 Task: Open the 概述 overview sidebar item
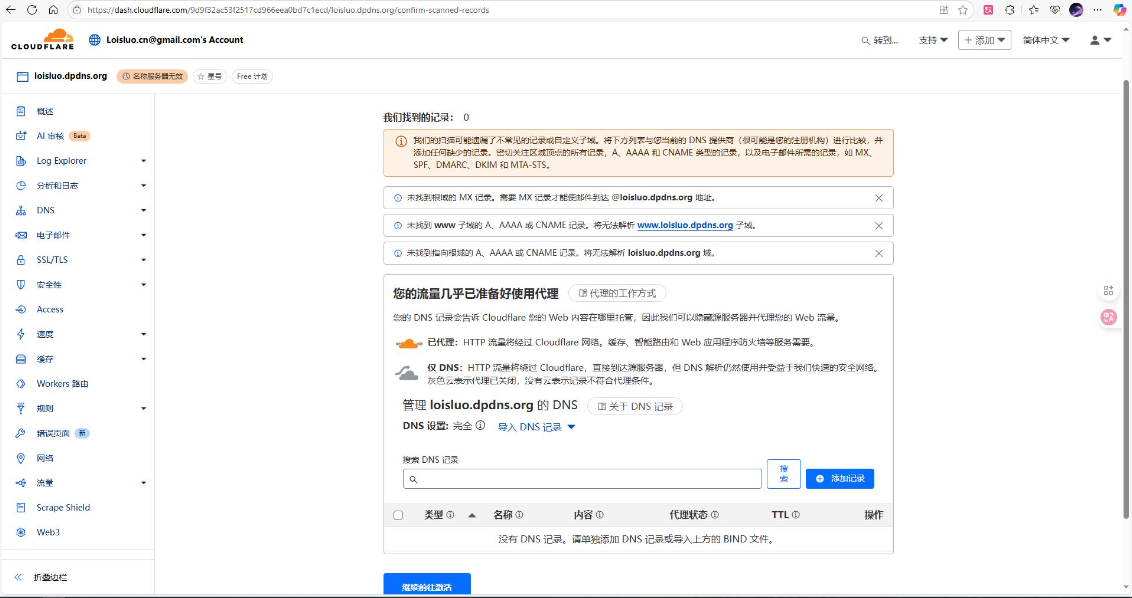point(45,111)
